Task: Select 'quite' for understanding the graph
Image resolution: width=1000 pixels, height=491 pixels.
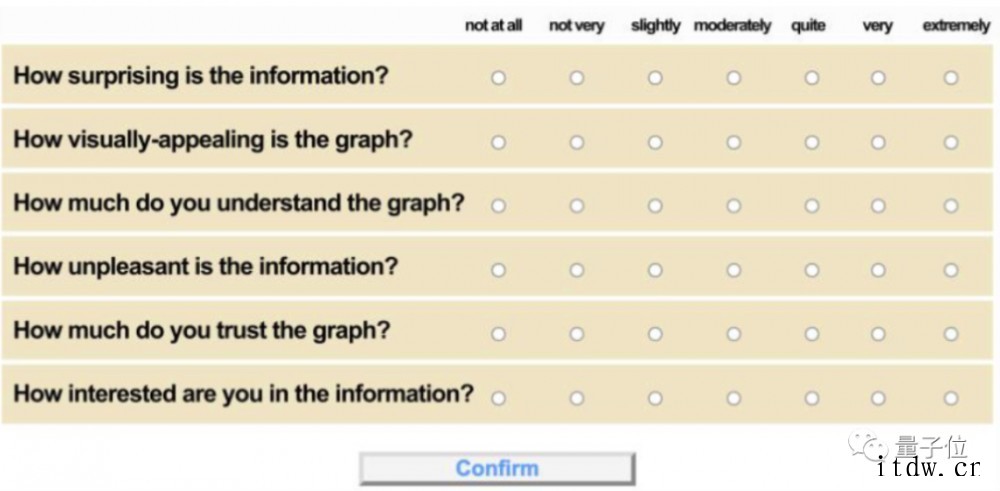Action: click(811, 206)
